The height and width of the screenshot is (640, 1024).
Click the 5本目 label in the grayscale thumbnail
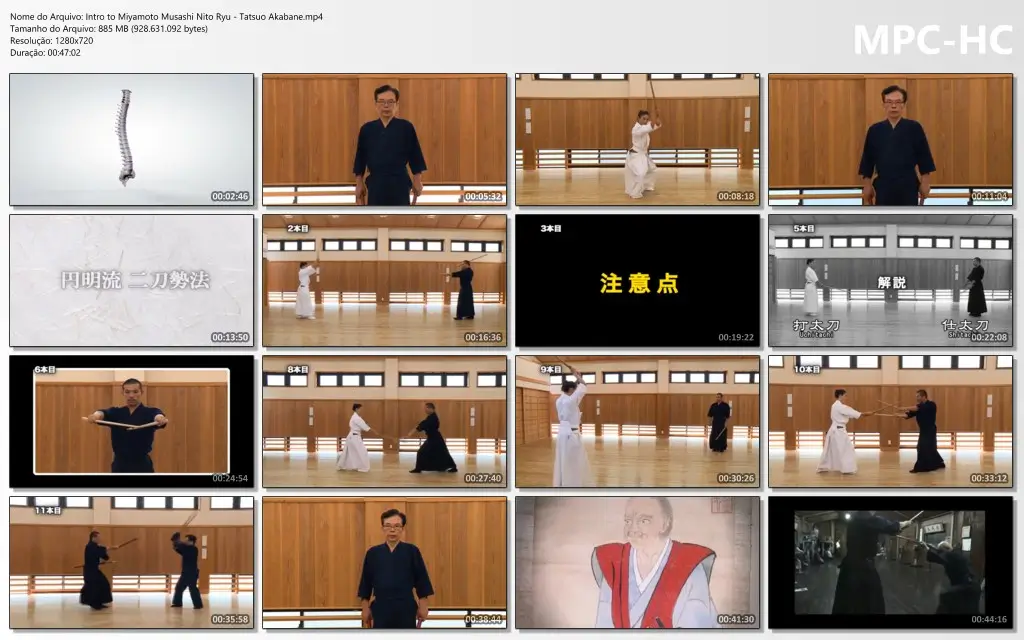point(804,229)
